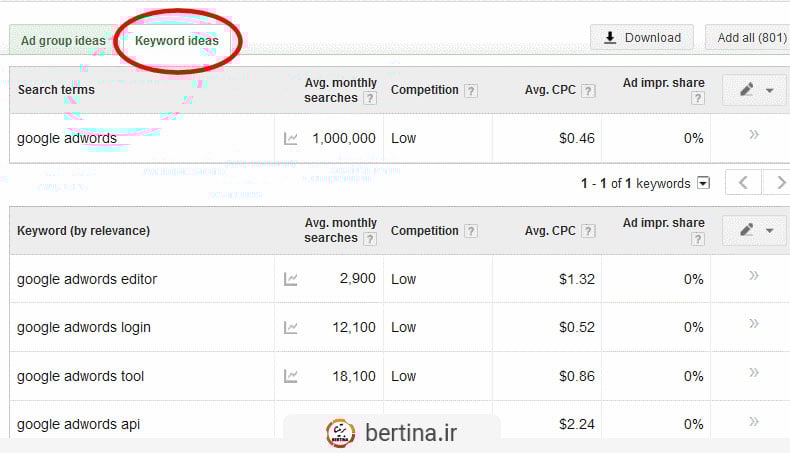790x453 pixels.
Task: Select the google adwords editor keyword
Action: click(87, 279)
